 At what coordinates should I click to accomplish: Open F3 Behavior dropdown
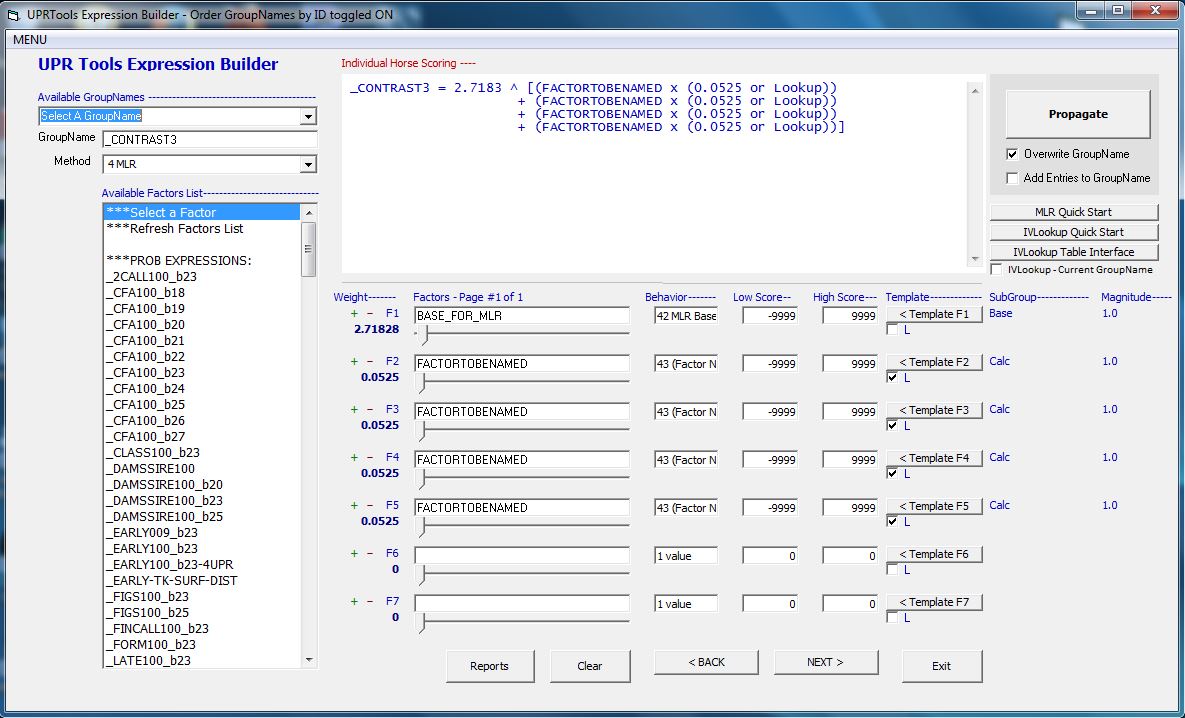tap(686, 412)
